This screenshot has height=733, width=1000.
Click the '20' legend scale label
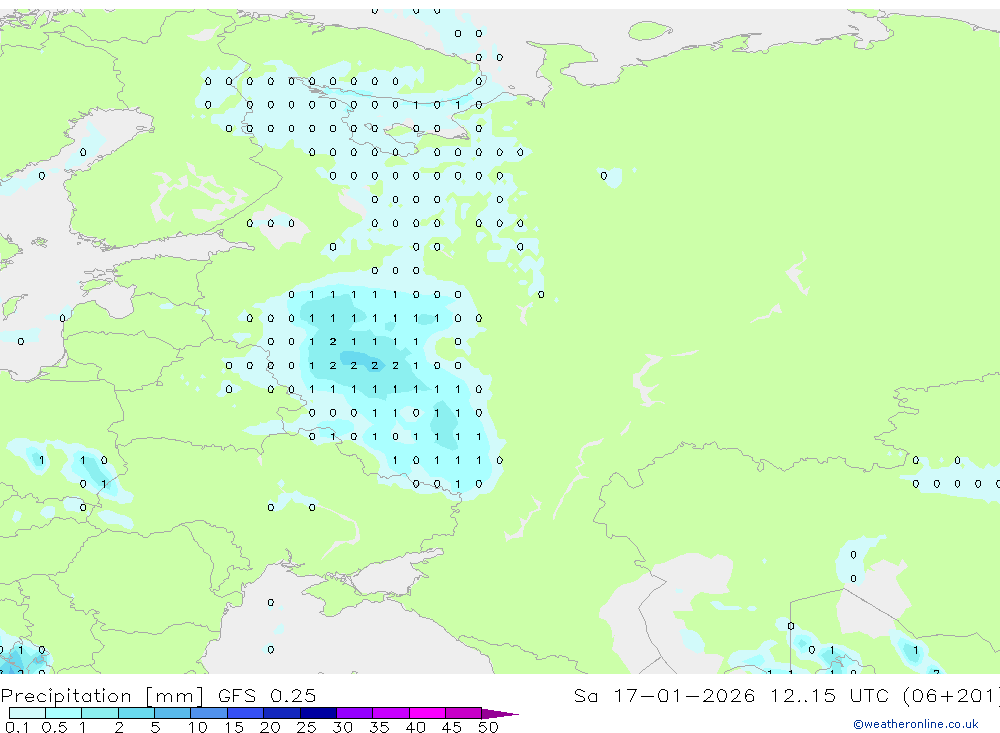[270, 727]
